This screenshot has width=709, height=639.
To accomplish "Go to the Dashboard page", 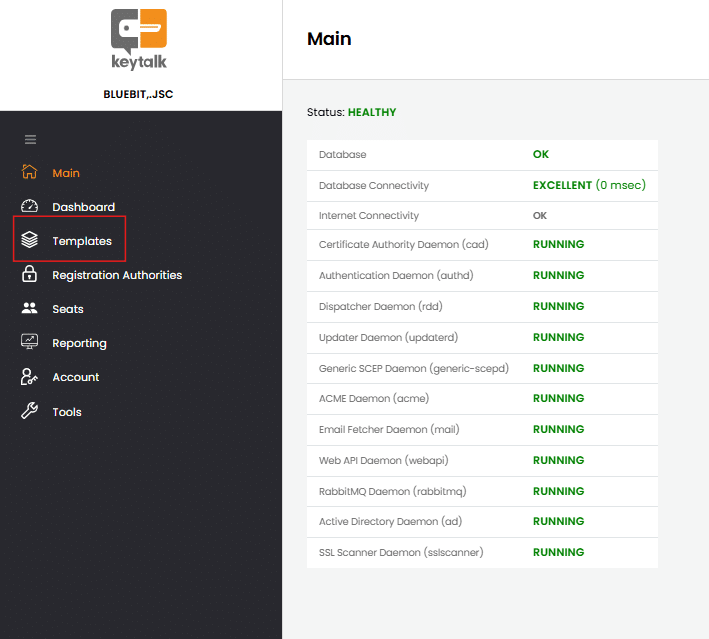I will pos(83,207).
